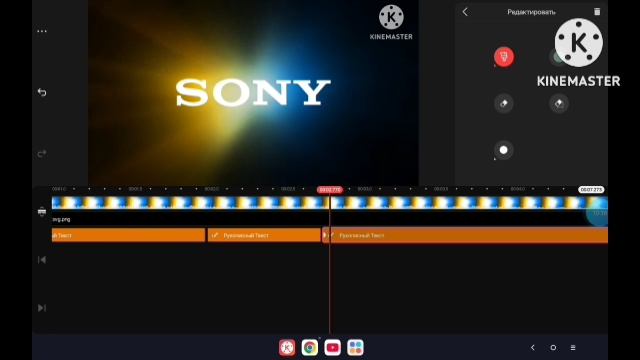The width and height of the screenshot is (640, 360).
Task: Open Chrome from the dock
Action: click(x=310, y=347)
